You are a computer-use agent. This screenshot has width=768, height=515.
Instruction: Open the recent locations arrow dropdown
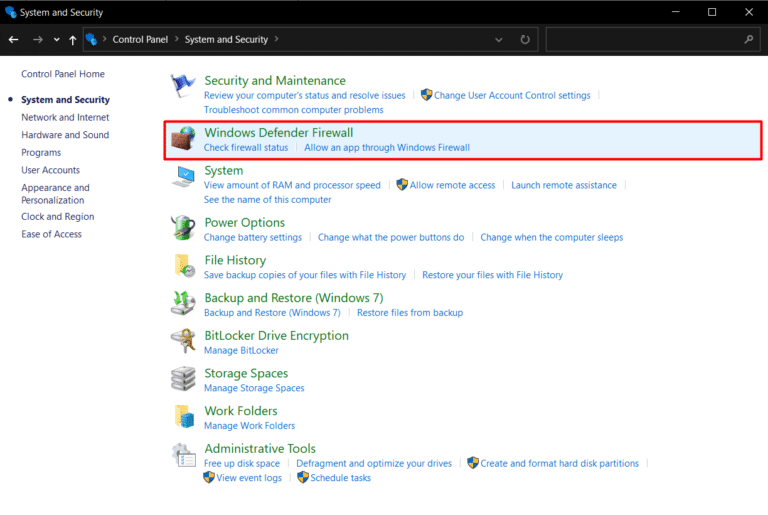56,40
